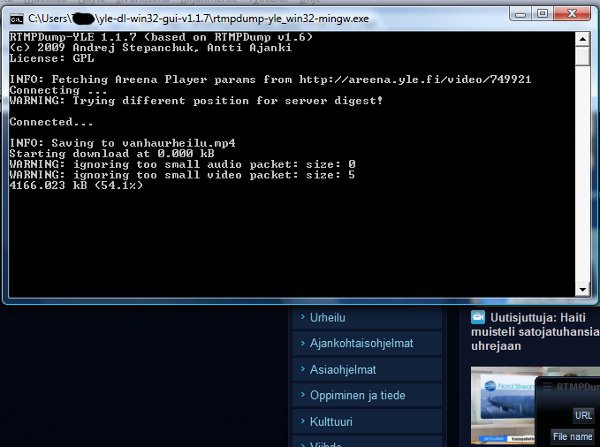Click the areena.yle.fi video URL text

(x=415, y=80)
